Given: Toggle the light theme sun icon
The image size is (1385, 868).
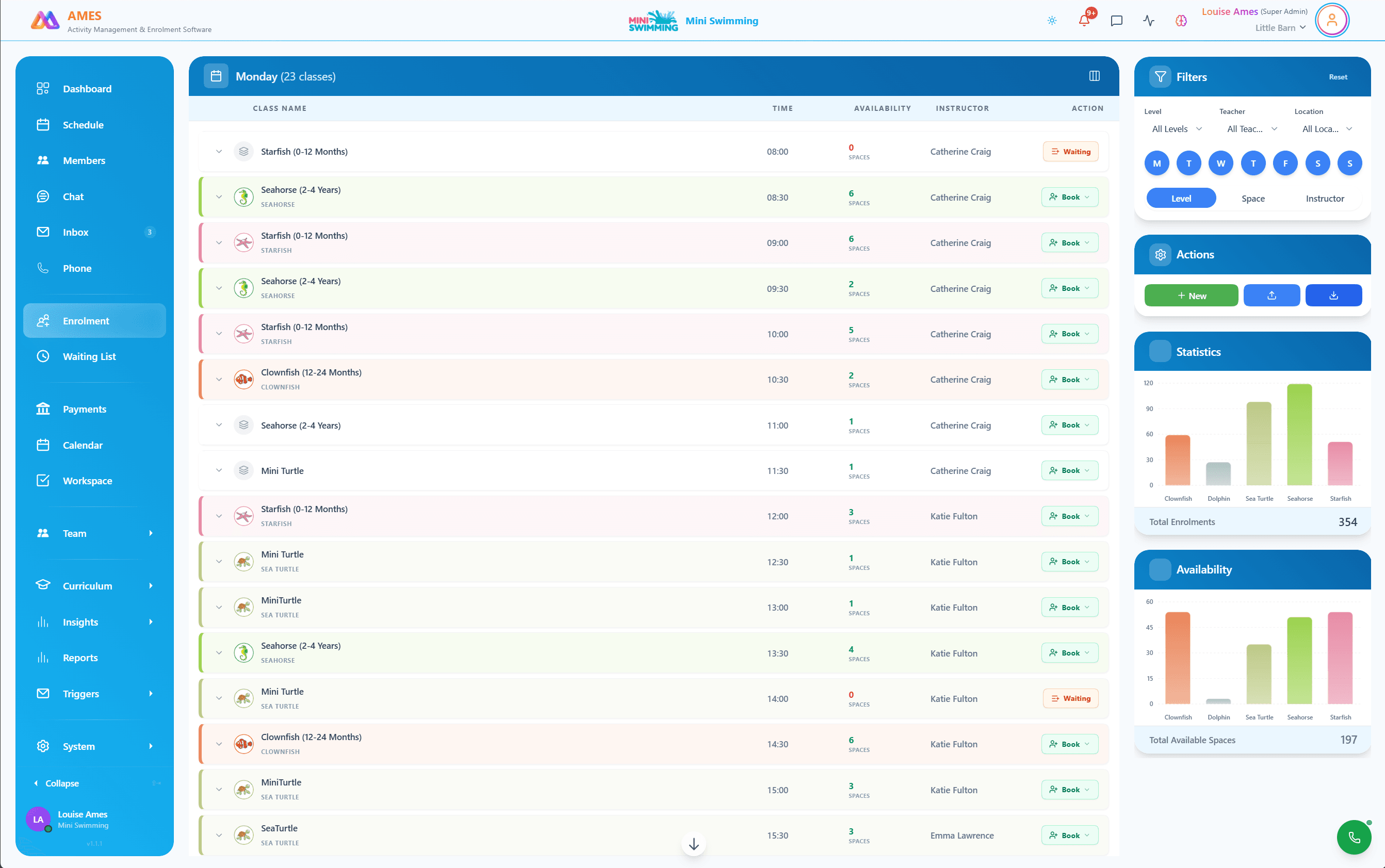Looking at the screenshot, I should point(1052,21).
